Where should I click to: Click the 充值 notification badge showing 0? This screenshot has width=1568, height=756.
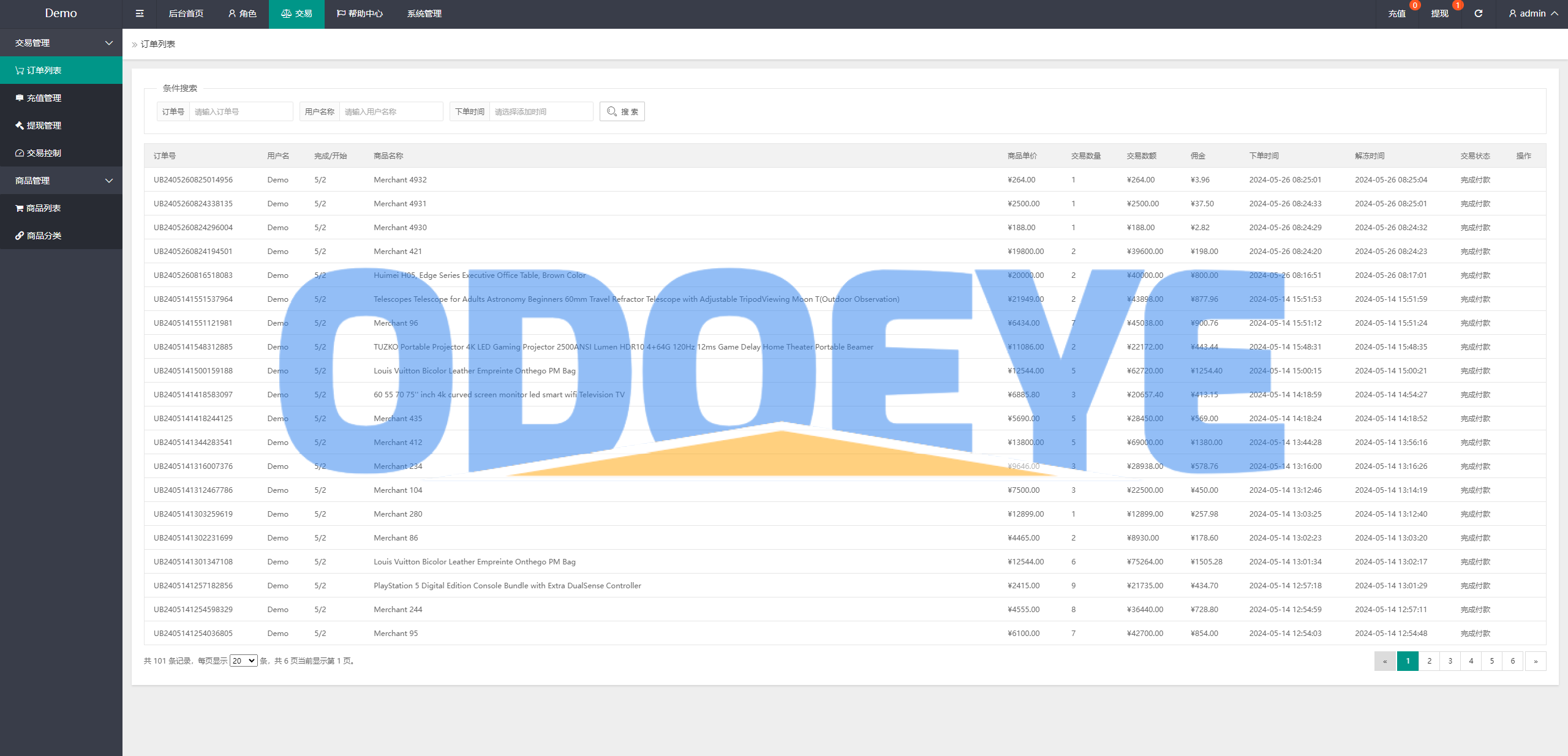1415,6
